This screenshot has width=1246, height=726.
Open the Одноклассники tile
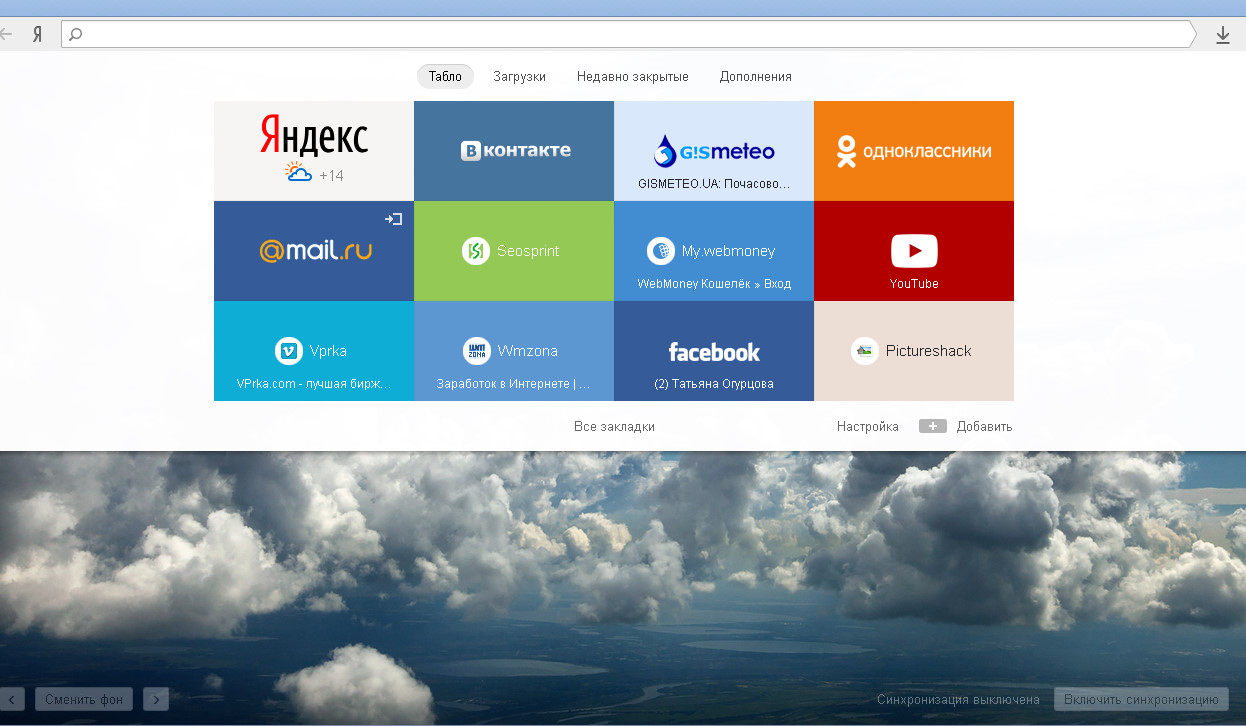tap(914, 151)
